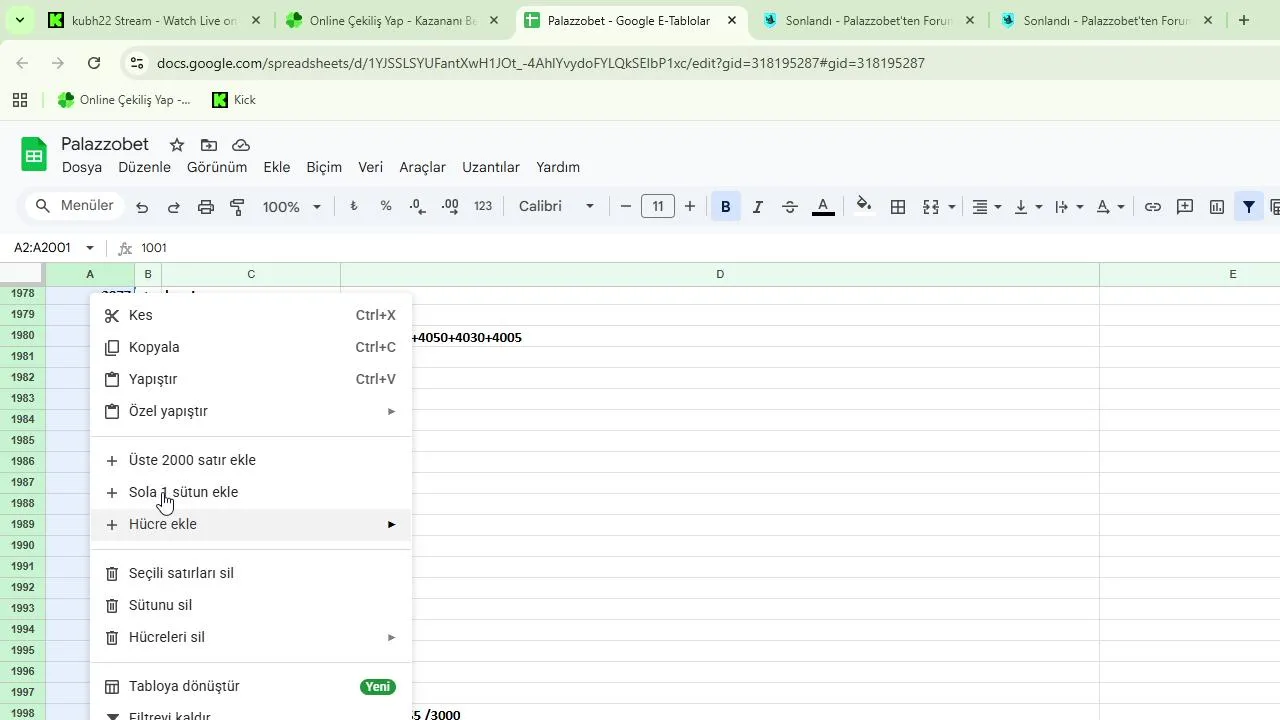Undo the last action in toolbar

tap(142, 207)
